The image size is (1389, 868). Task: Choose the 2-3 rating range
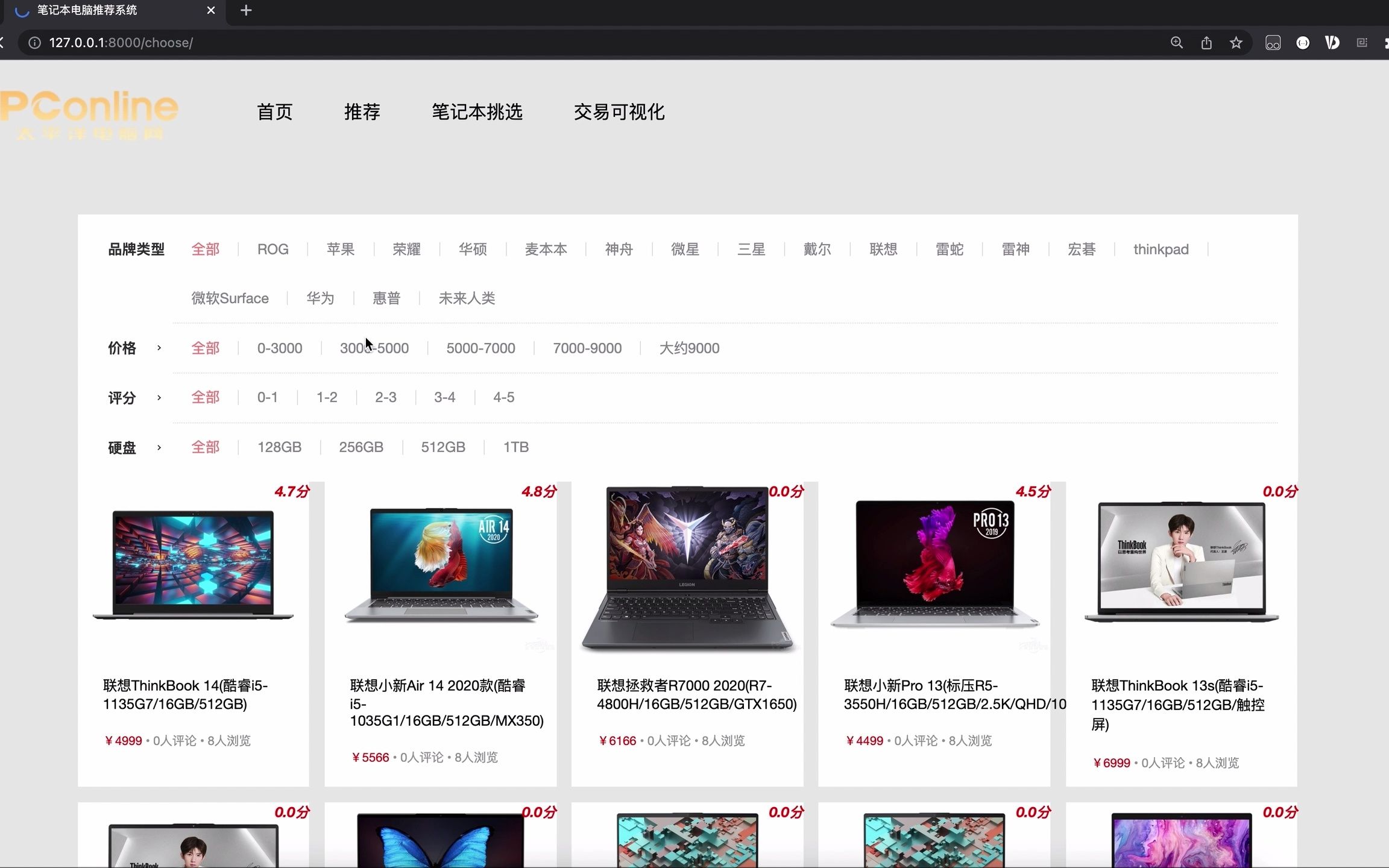coord(386,398)
